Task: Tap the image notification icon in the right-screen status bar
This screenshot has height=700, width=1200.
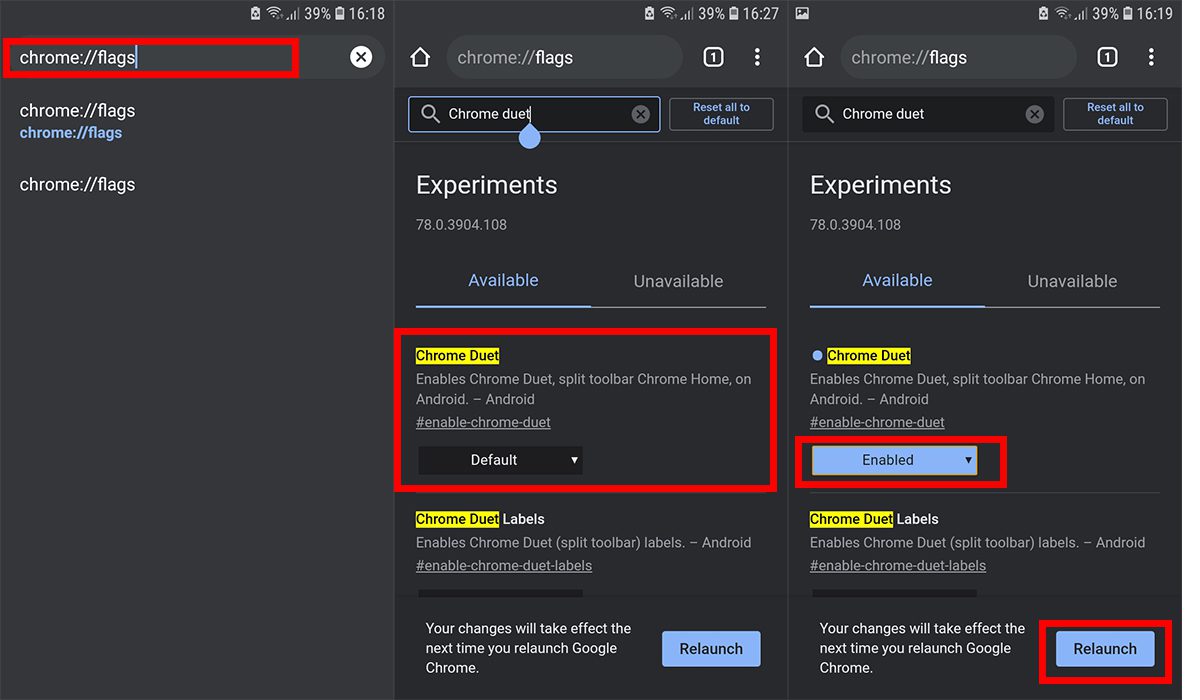Action: click(x=802, y=14)
